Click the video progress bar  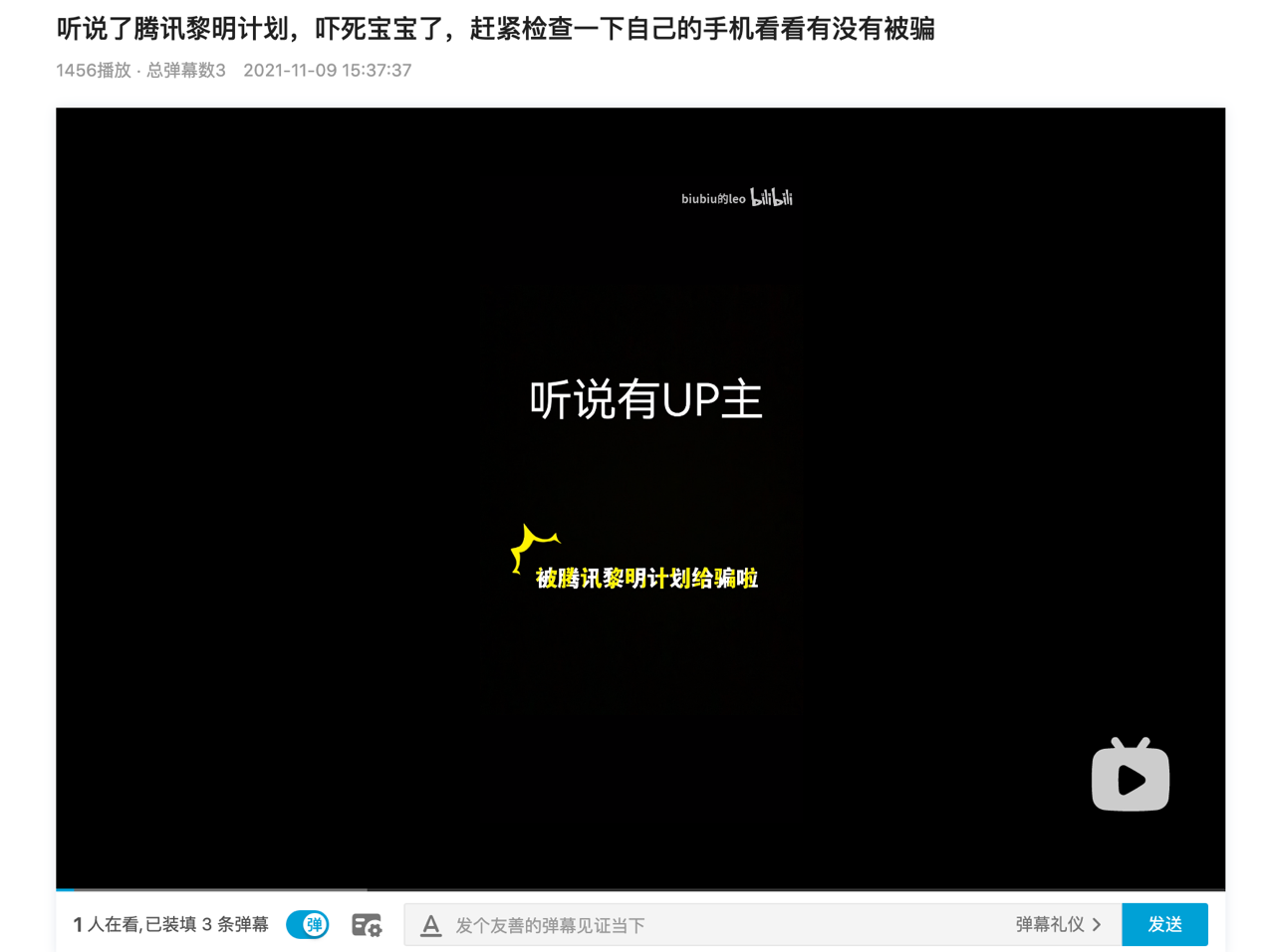tap(641, 887)
